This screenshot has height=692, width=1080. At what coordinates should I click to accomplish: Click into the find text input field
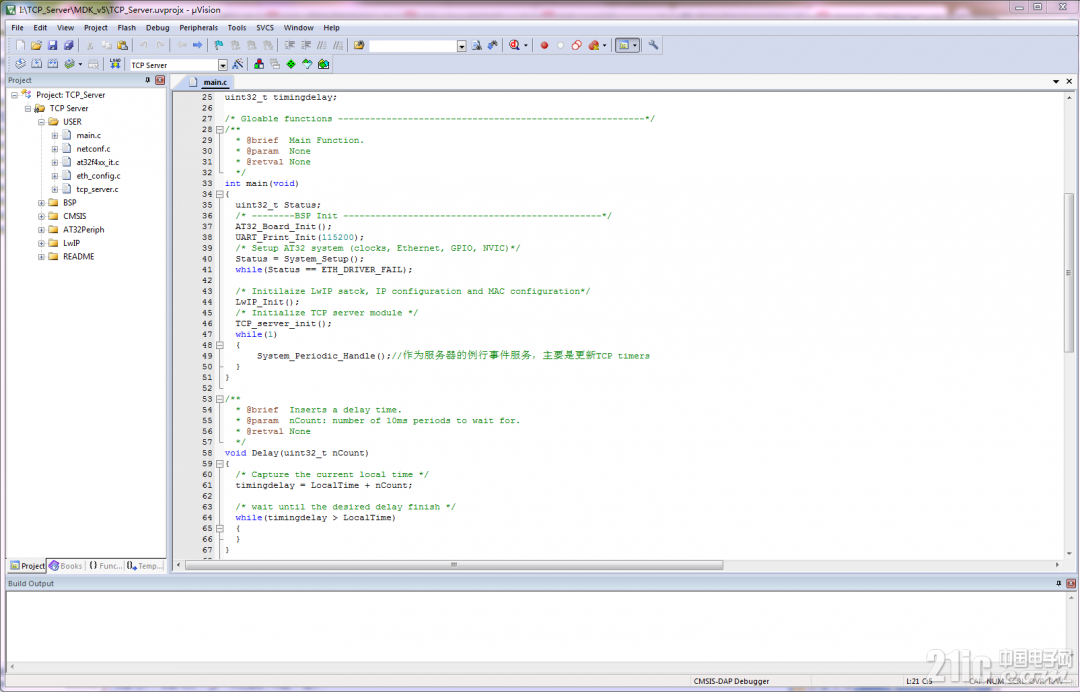coord(413,46)
